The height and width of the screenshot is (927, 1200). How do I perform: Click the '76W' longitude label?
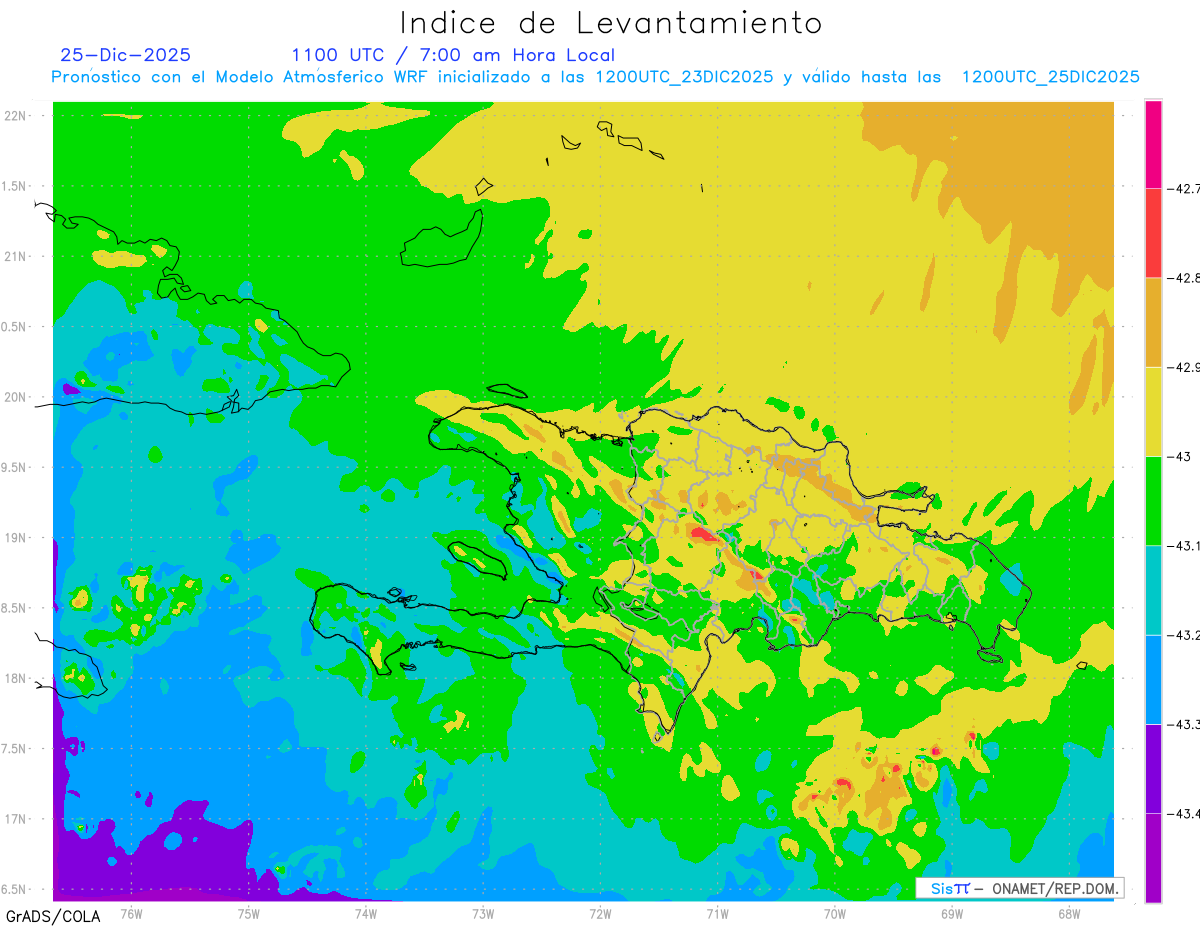coord(131,914)
